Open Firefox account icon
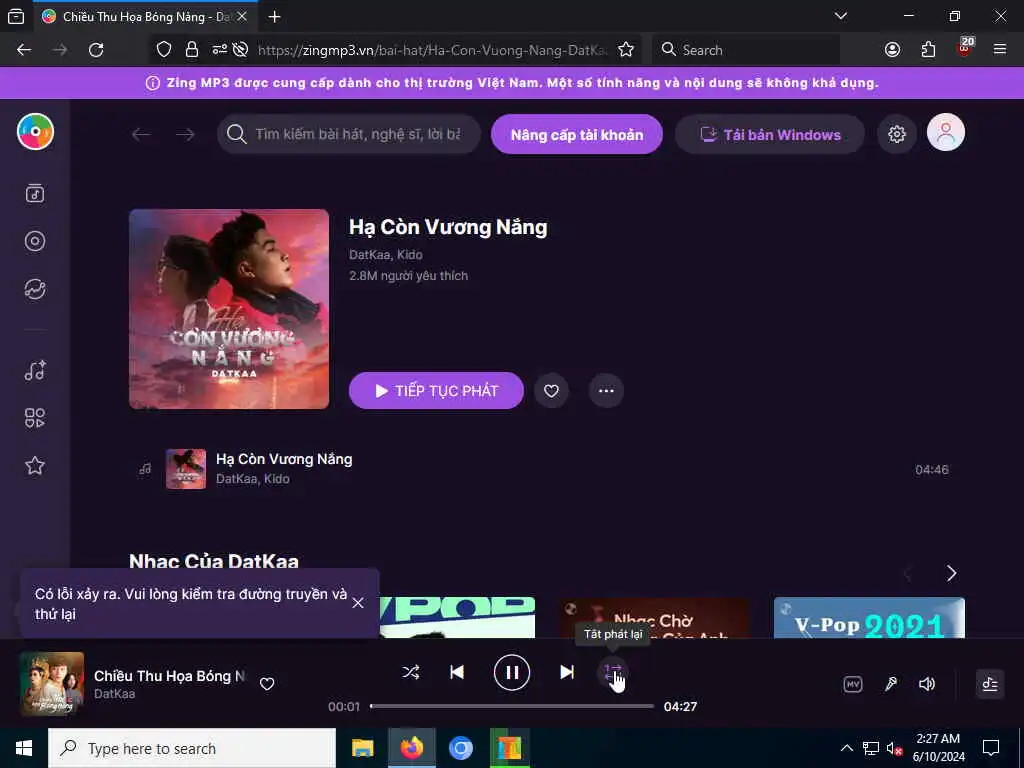Screen dimensions: 1024x768 [x=892, y=50]
